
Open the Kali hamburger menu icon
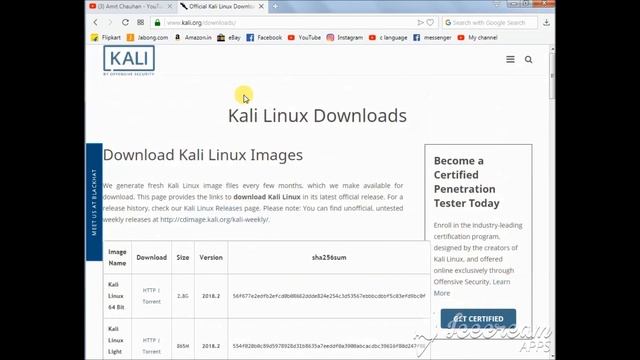pyautogui.click(x=510, y=60)
